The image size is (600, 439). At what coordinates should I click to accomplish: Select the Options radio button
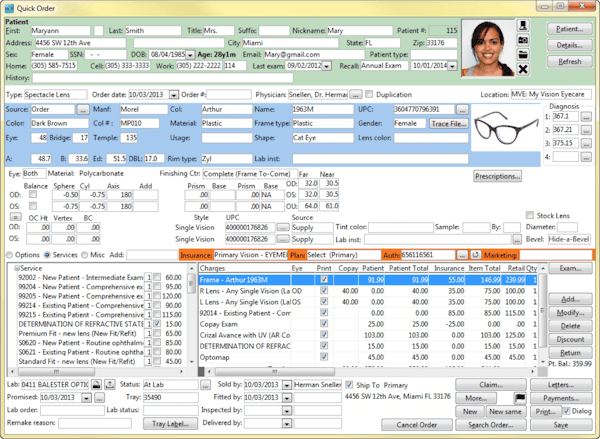(x=9, y=255)
